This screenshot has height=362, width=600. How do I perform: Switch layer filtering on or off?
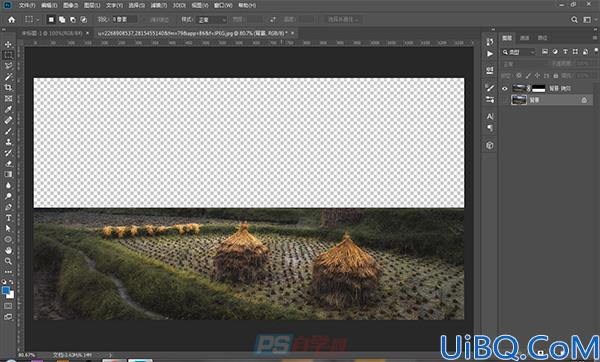[x=597, y=50]
